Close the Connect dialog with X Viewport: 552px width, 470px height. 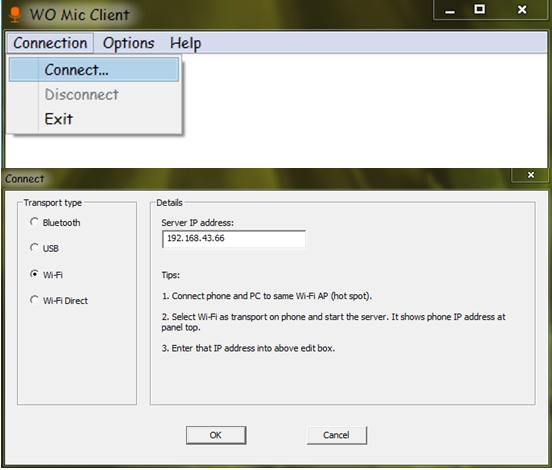click(x=531, y=175)
